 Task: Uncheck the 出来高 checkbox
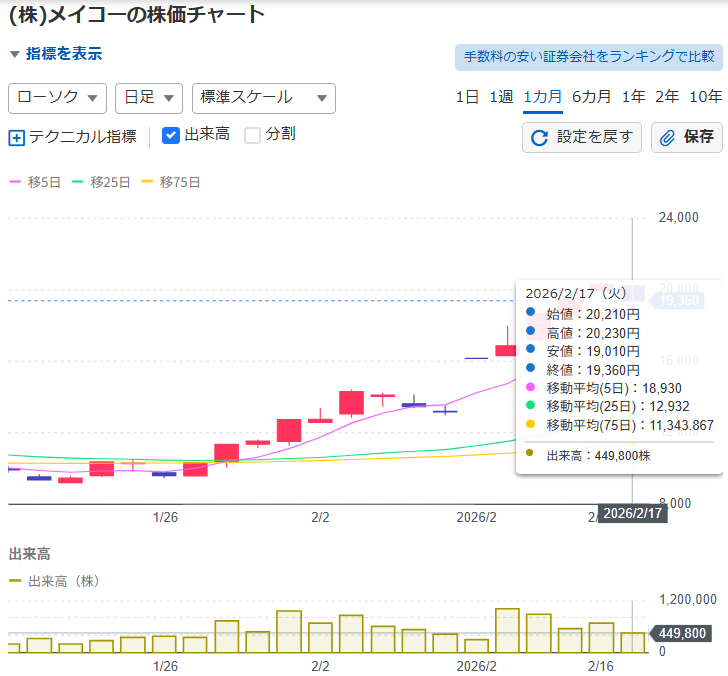click(x=170, y=136)
